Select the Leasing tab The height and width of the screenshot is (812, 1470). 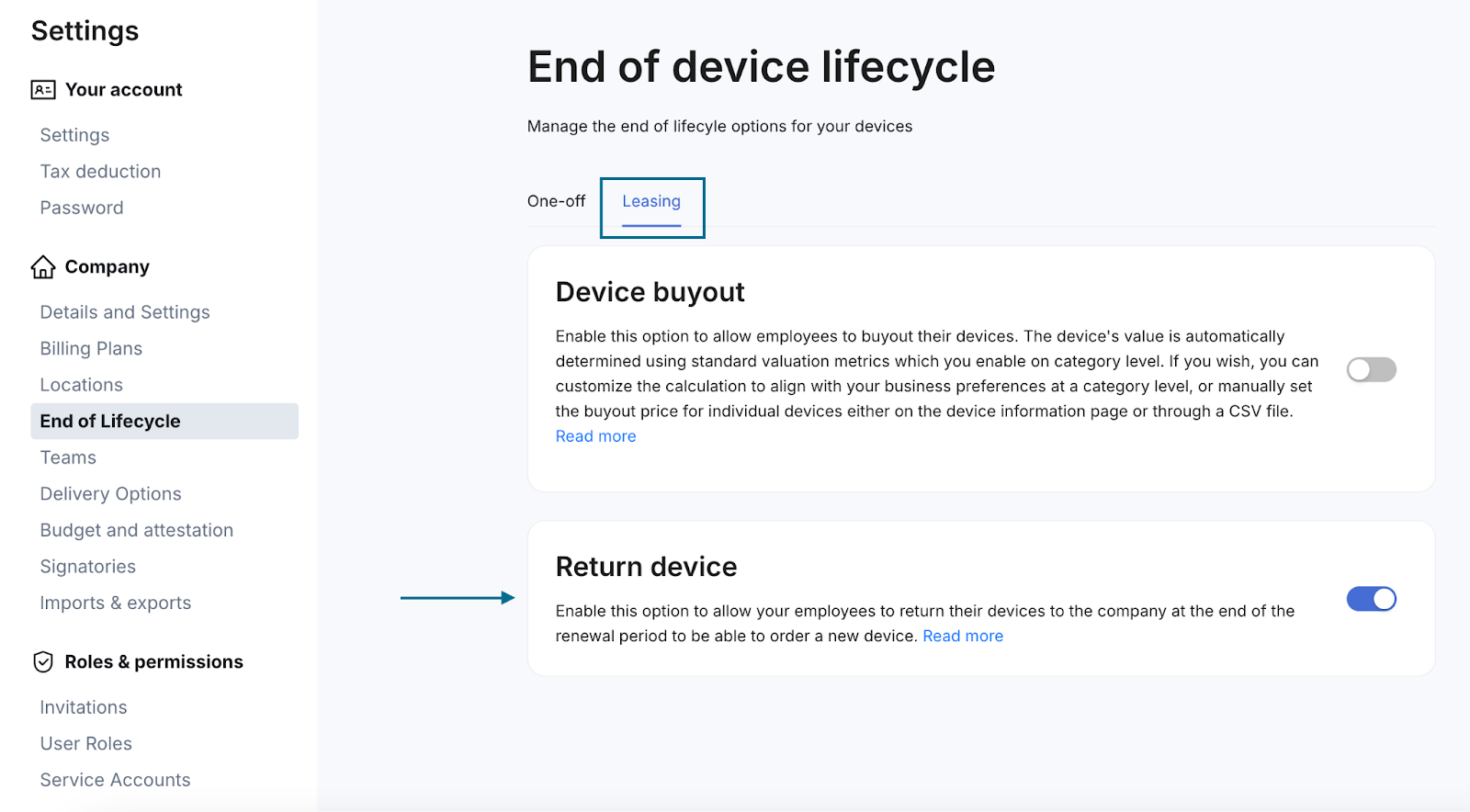click(x=651, y=202)
